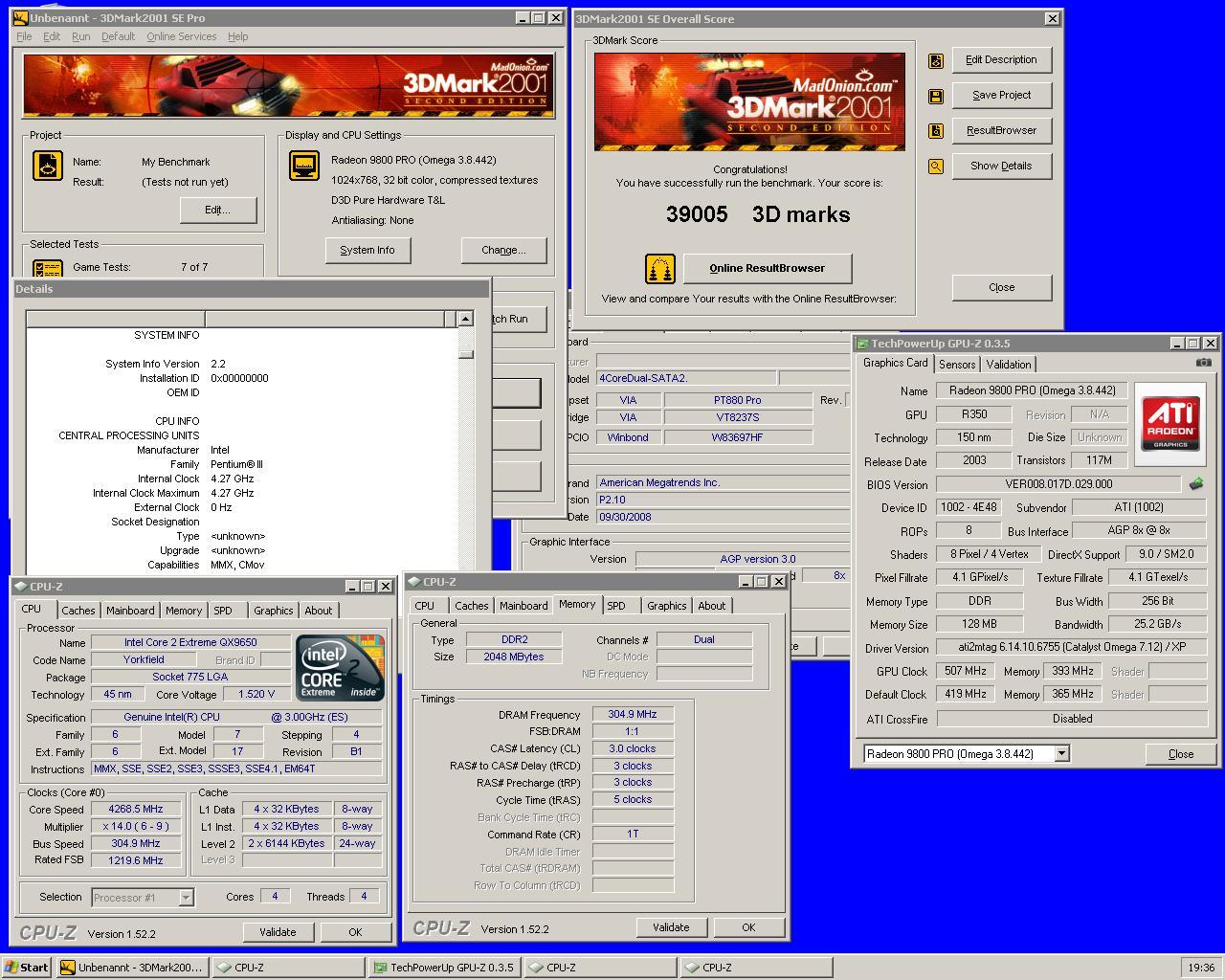Switch to Graphics tab in right CPU-Z
Viewport: 1225px width, 980px height.
(x=667, y=606)
